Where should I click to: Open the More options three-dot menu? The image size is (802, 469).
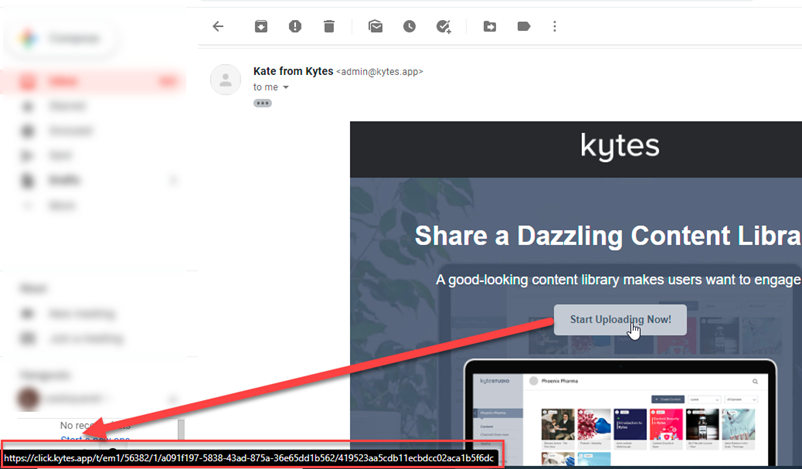click(x=554, y=27)
